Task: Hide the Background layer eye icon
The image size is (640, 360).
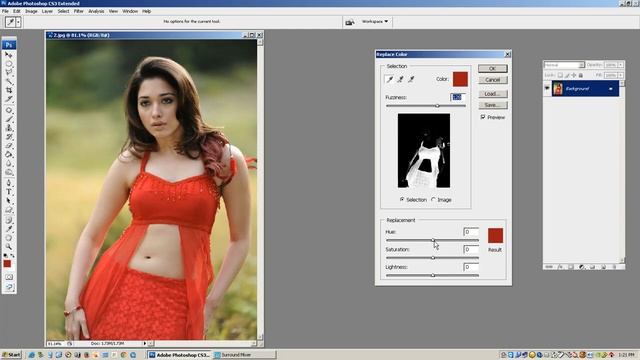Action: [547, 88]
